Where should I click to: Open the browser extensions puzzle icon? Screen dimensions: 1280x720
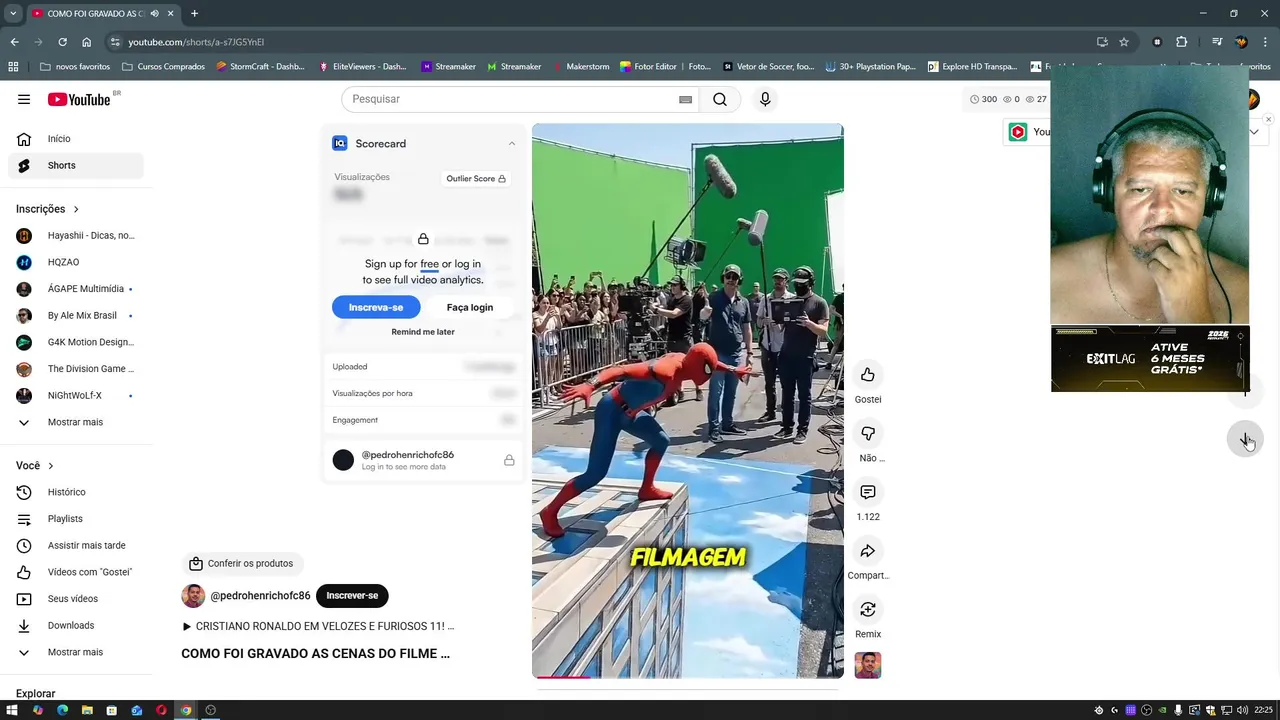(1181, 42)
